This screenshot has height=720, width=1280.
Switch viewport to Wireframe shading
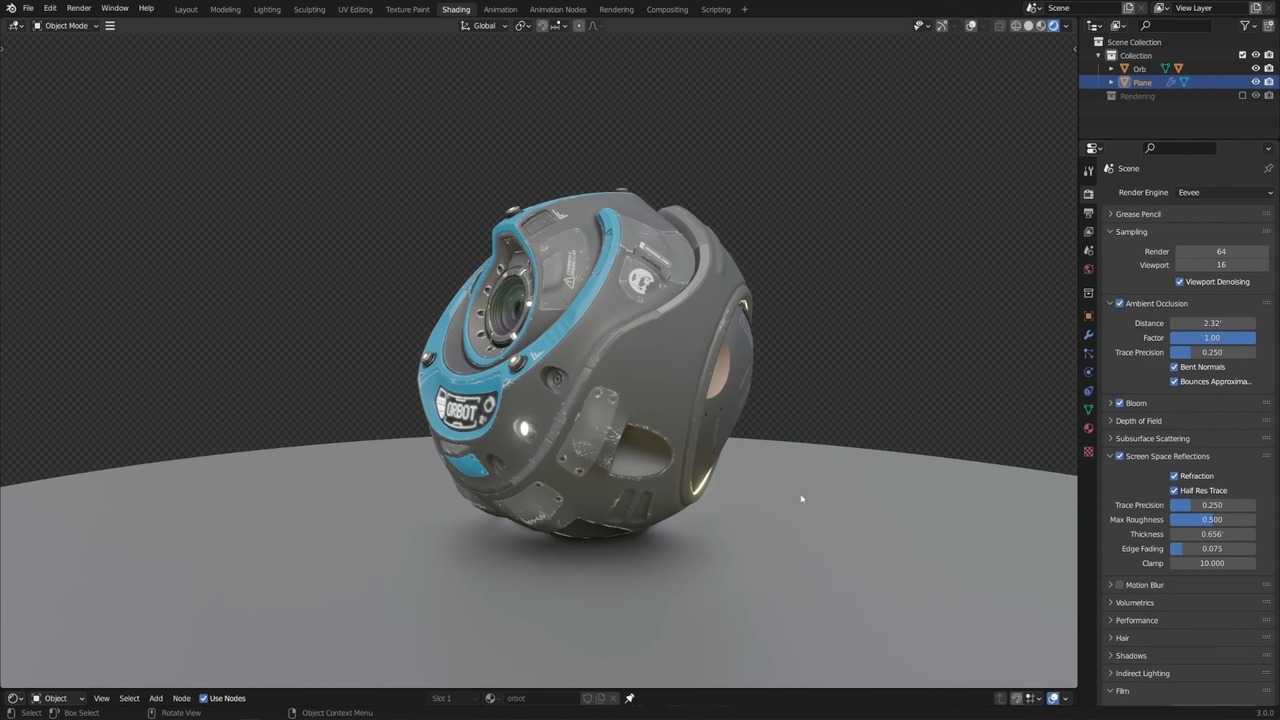point(1016,26)
